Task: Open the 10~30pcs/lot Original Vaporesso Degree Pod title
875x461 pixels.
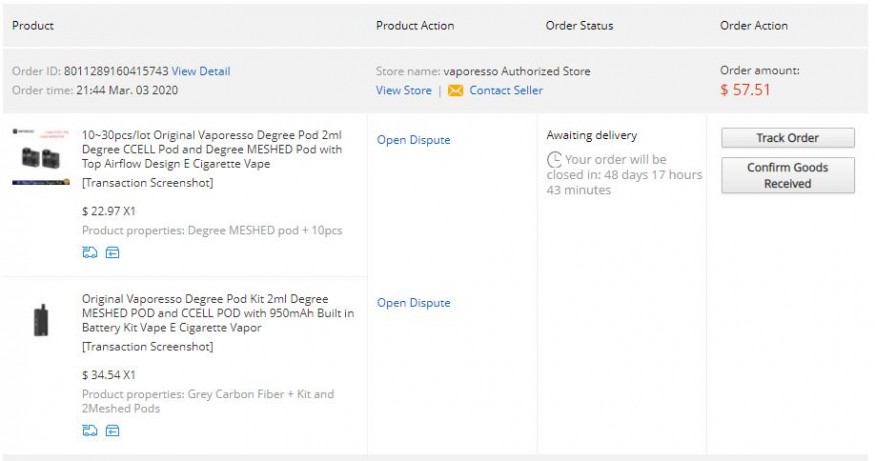Action: tap(212, 150)
